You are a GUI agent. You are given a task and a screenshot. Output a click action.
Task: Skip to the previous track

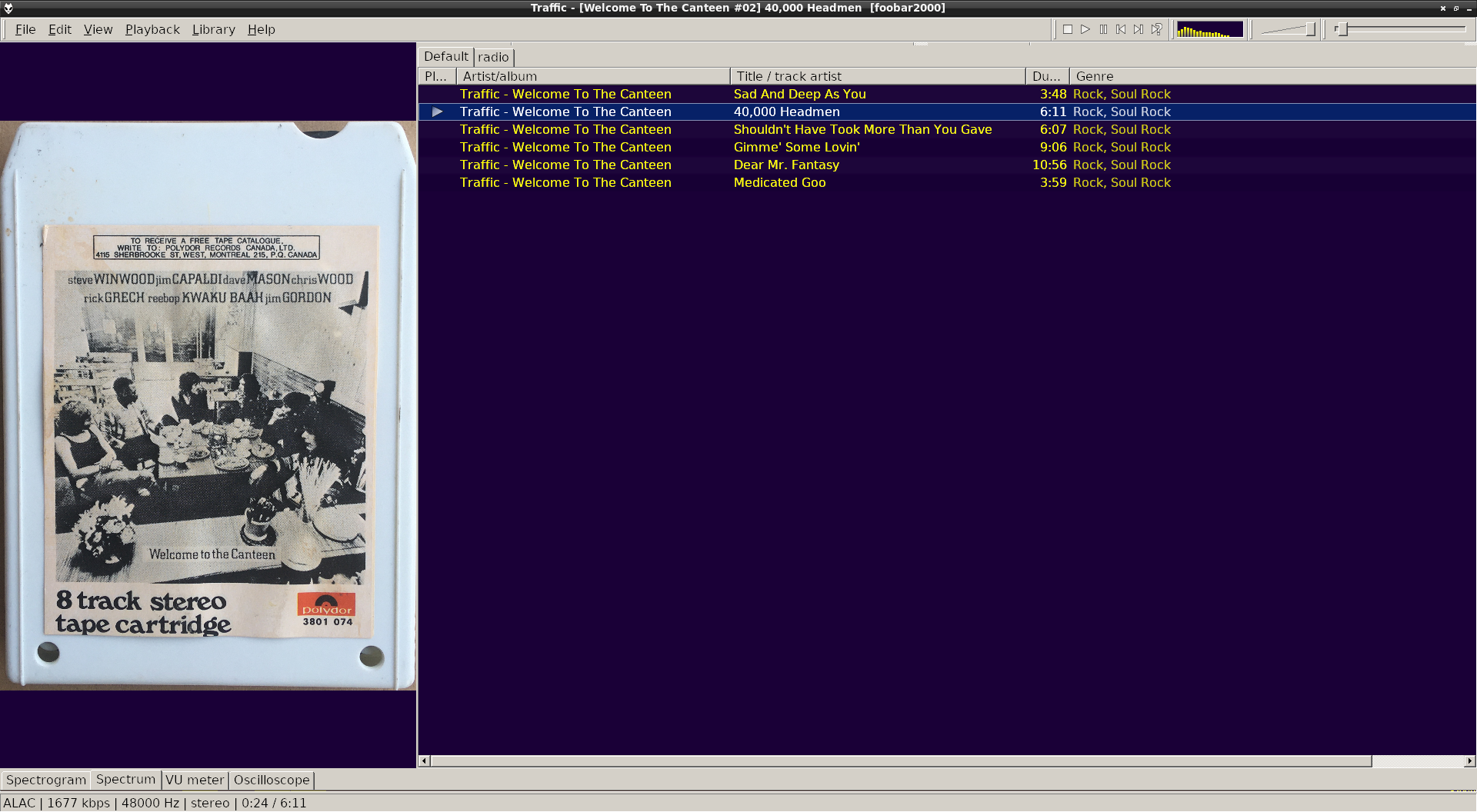(1121, 29)
